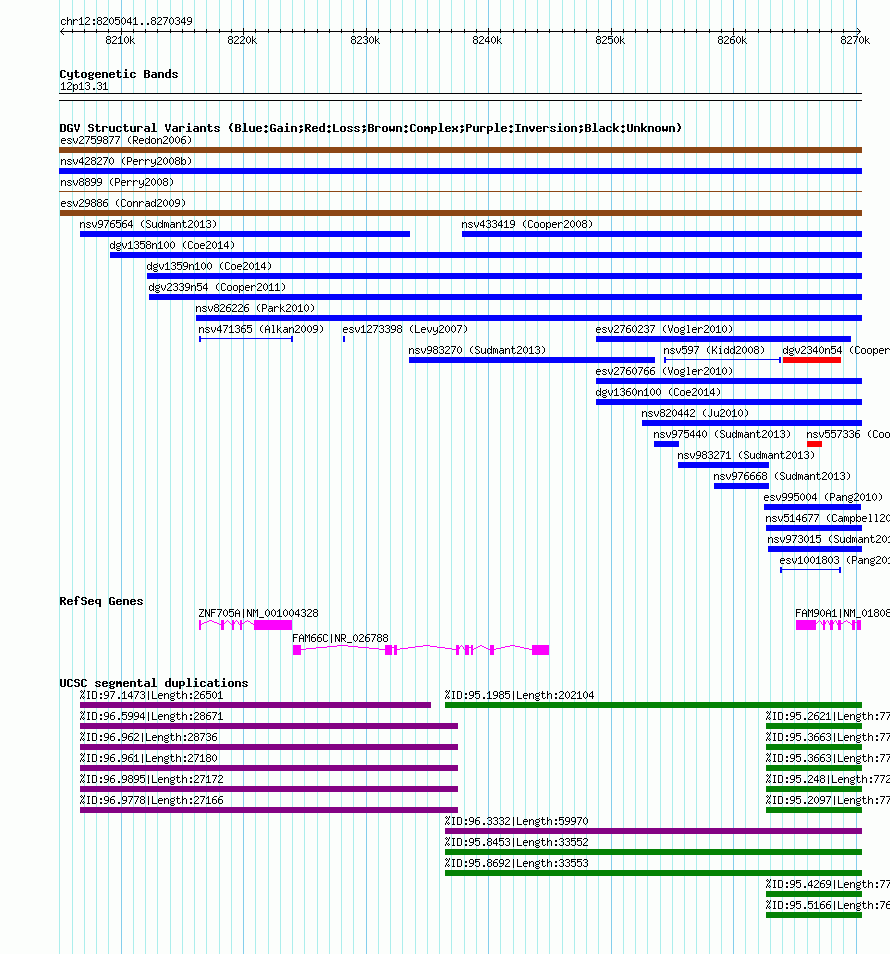Open green duplication ID:95.1985 Length:202104
This screenshot has height=954, width=890.
coord(653,705)
